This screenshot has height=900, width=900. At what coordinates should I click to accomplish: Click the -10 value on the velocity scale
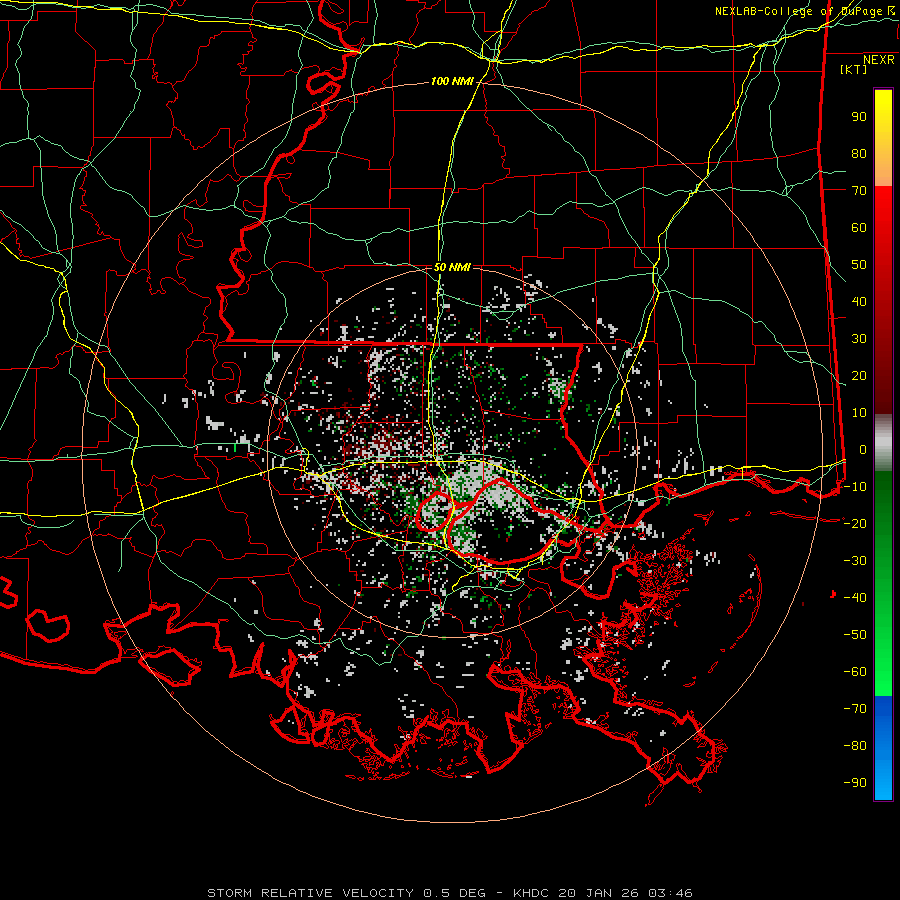pos(855,487)
